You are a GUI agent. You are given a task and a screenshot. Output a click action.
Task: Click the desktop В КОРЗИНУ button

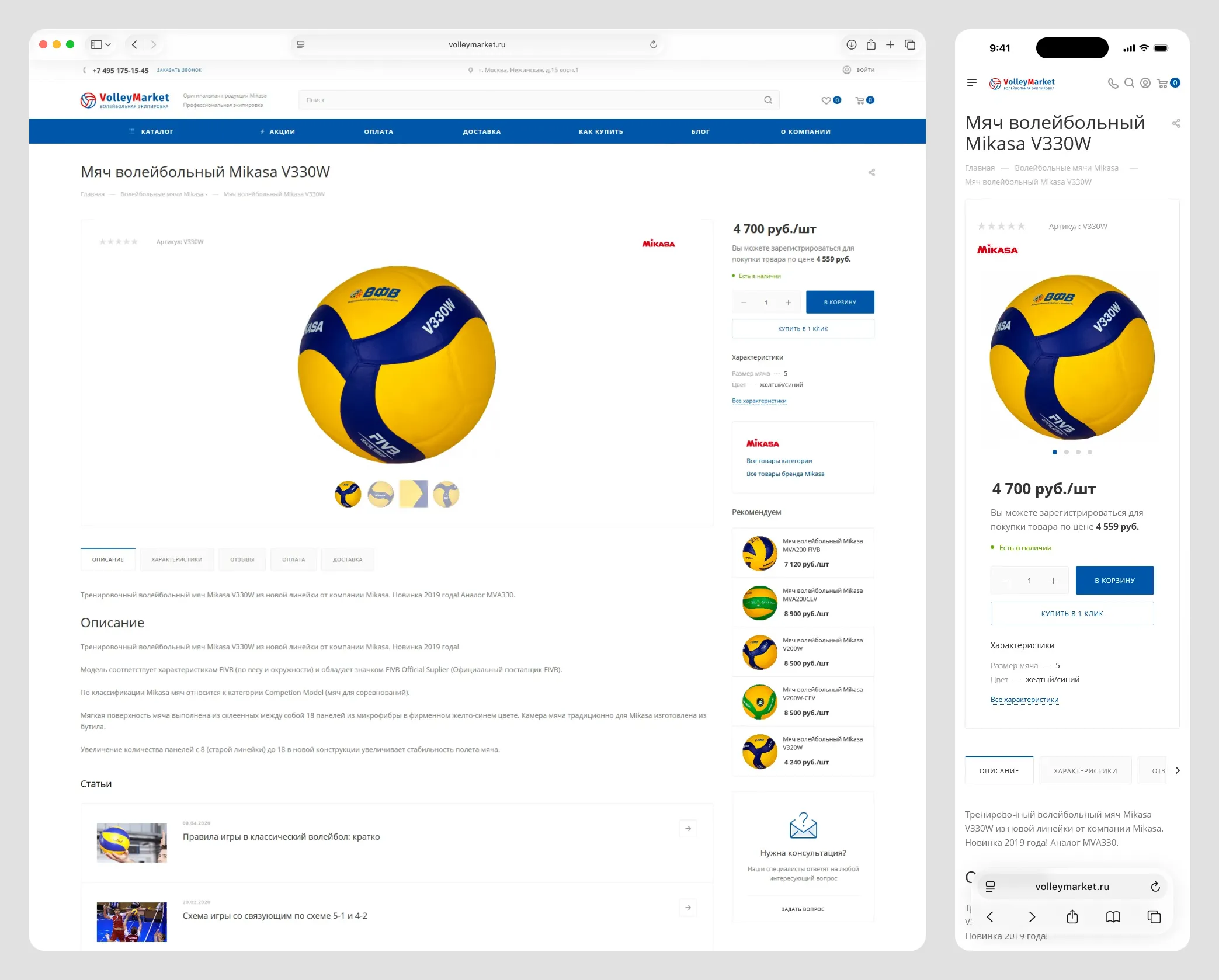point(840,303)
